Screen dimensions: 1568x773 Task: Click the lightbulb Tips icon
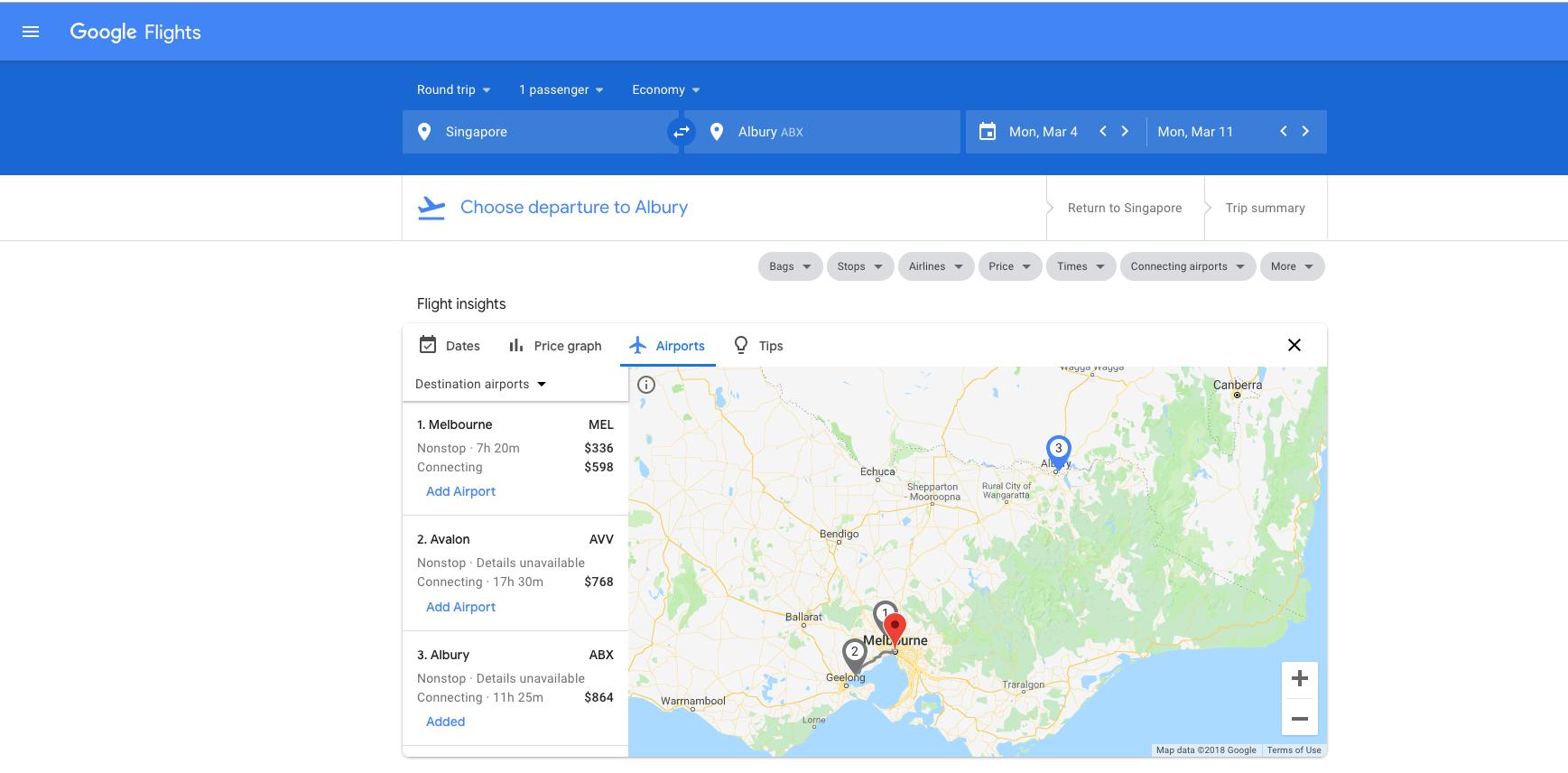pos(741,345)
